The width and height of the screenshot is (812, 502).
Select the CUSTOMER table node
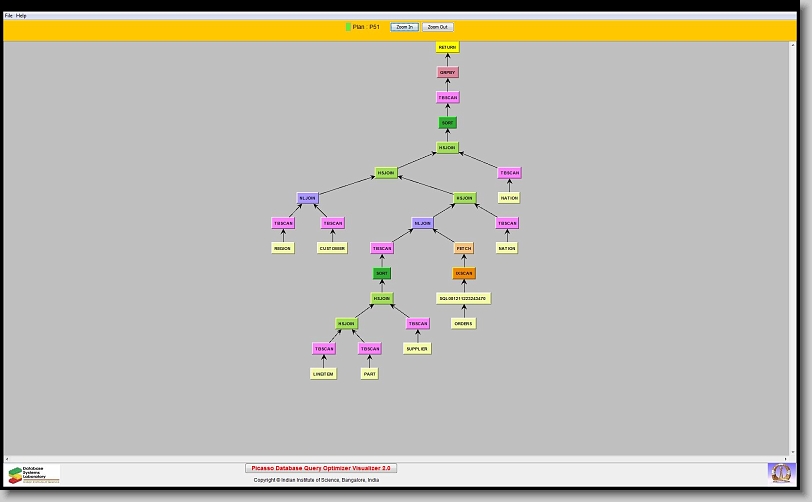coord(332,248)
